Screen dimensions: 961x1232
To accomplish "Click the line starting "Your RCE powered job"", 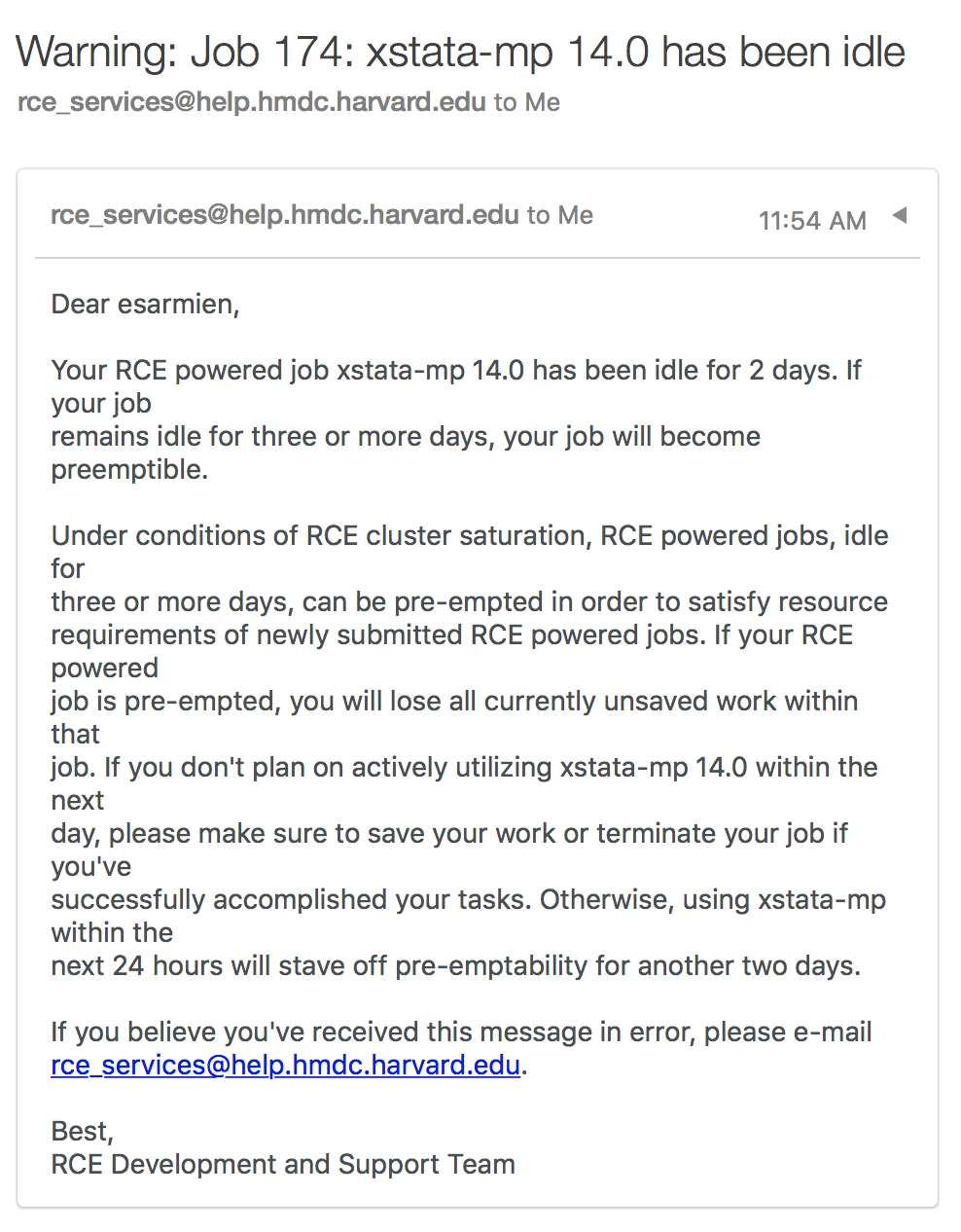I will [456, 371].
